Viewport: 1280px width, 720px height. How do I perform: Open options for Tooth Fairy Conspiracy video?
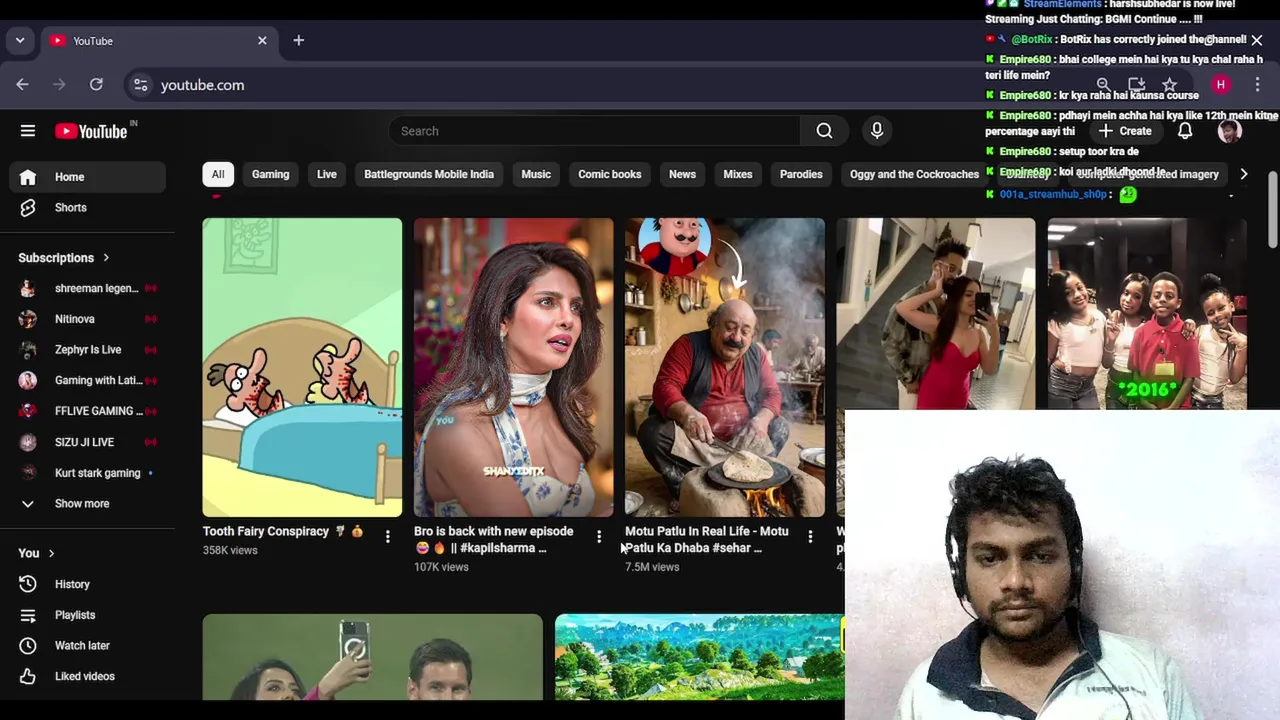tap(387, 537)
